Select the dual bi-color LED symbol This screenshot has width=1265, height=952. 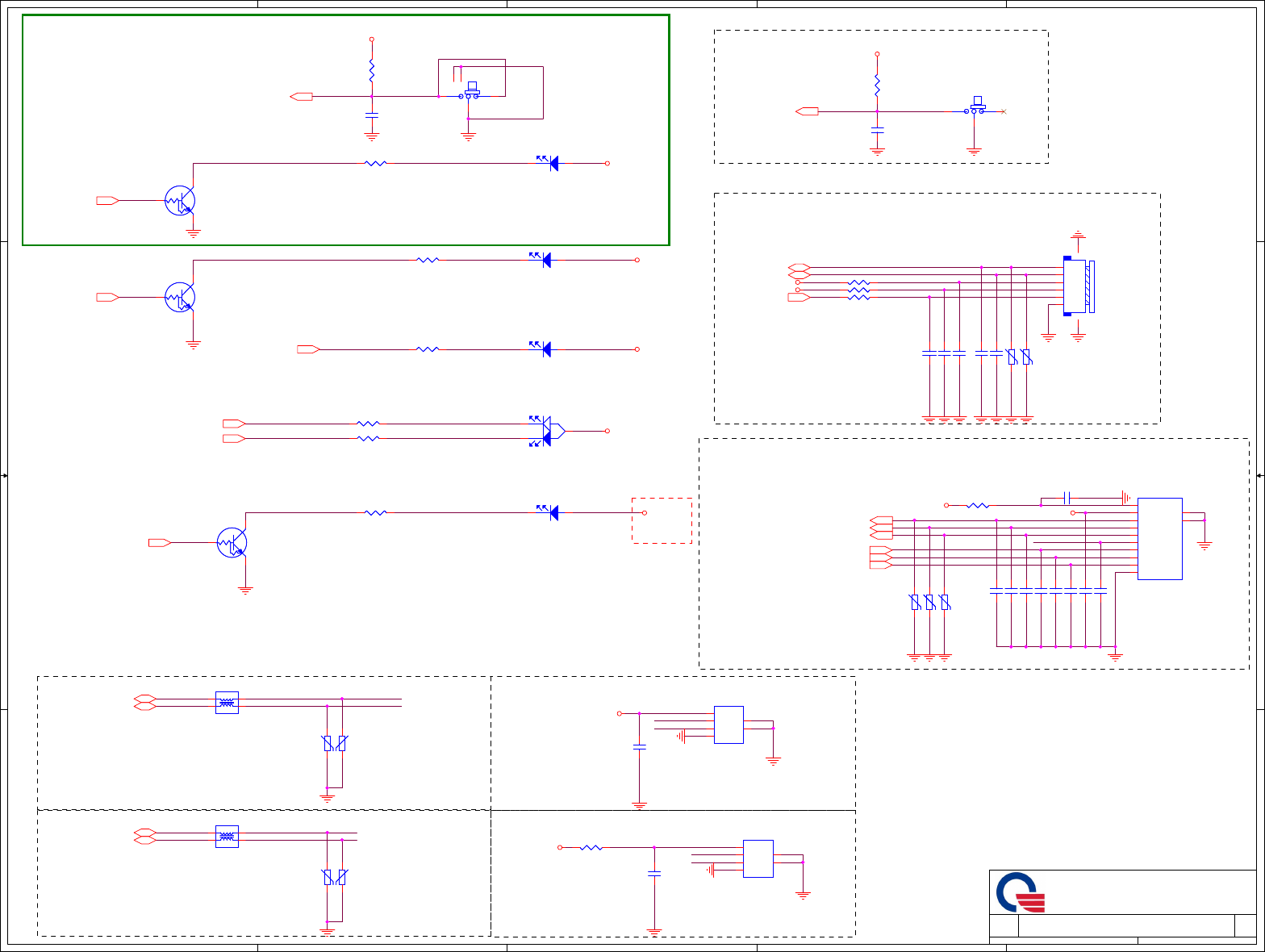pyautogui.click(x=545, y=431)
